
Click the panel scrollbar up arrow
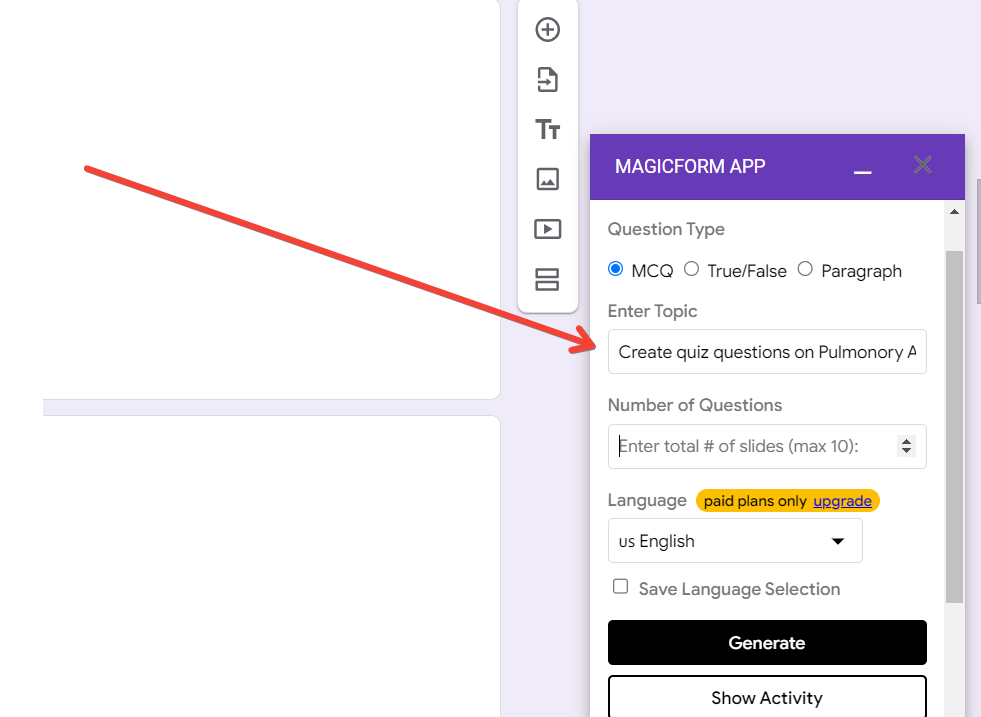[x=954, y=211]
